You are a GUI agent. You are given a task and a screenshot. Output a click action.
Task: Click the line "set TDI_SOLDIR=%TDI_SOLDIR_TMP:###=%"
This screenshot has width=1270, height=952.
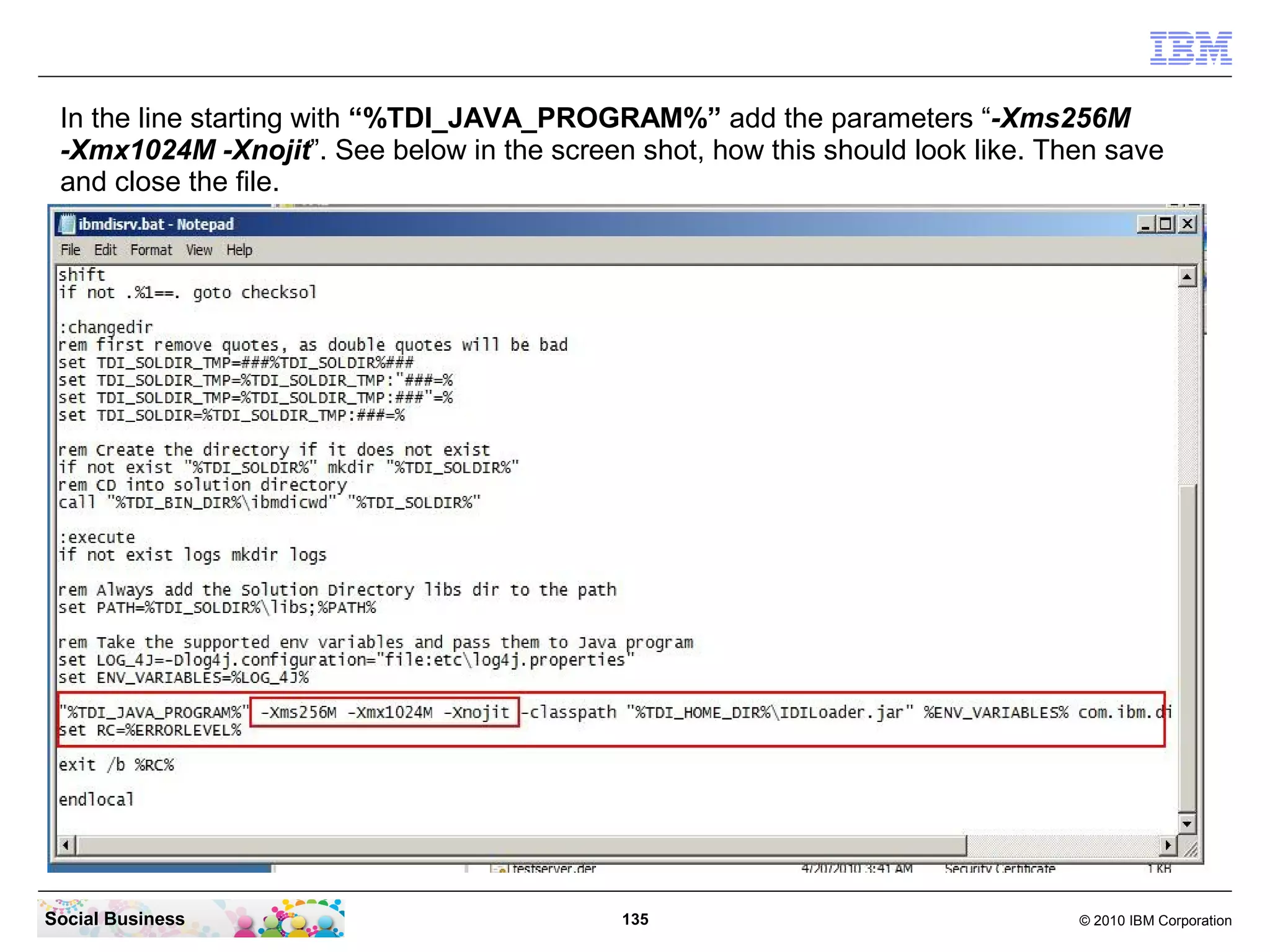pos(231,415)
